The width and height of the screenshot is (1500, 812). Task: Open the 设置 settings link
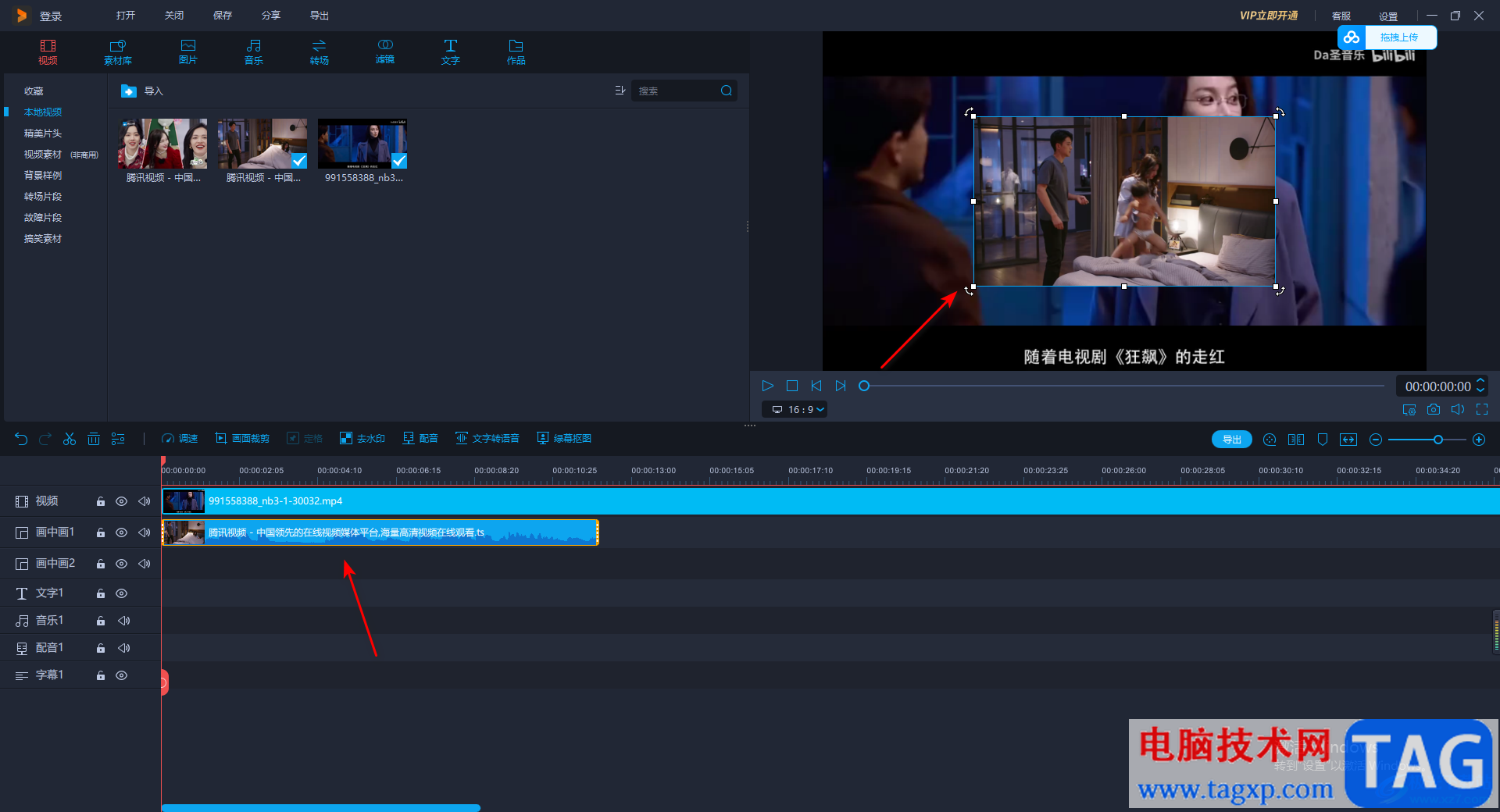click(x=1388, y=16)
